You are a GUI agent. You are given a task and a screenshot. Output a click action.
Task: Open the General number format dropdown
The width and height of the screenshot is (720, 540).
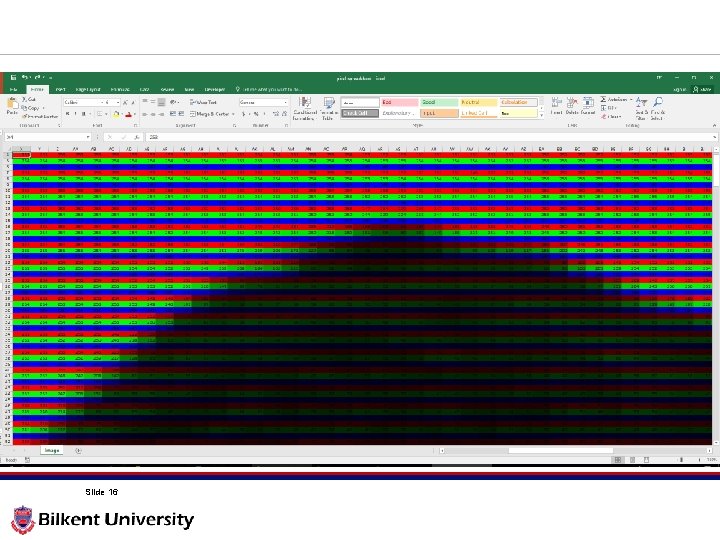[286, 102]
